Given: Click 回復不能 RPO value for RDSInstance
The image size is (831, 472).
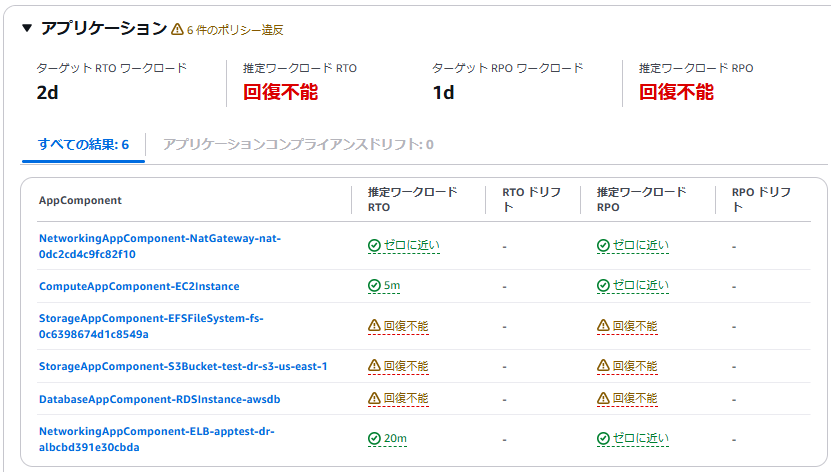Looking at the screenshot, I should click(x=635, y=398).
